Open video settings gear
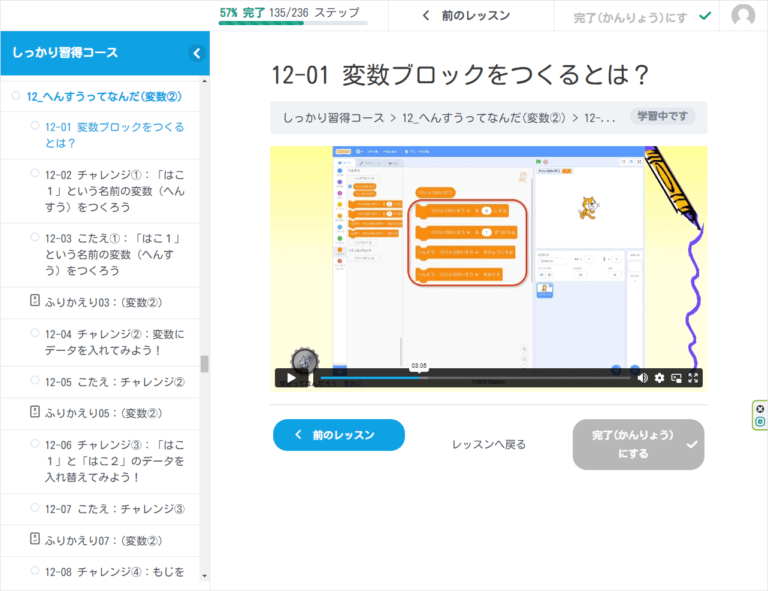 click(659, 378)
